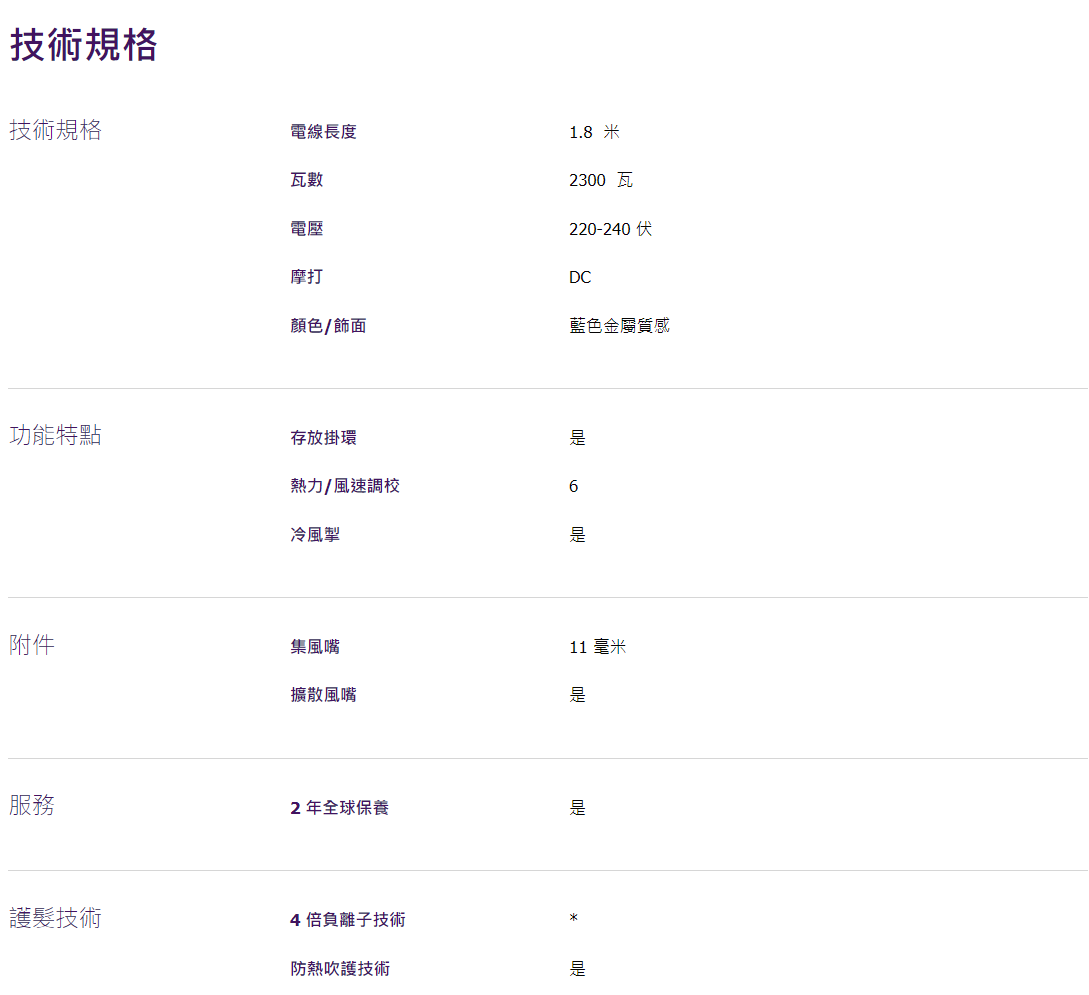Viewport: 1089px width, 995px height.
Task: Select the 藍色金屬質感 color value
Action: (619, 326)
